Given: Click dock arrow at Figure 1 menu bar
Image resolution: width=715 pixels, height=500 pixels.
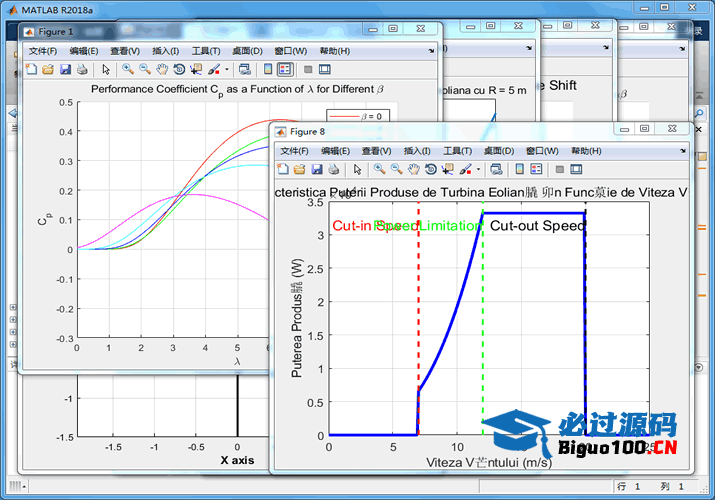Looking at the screenshot, I should [x=431, y=51].
